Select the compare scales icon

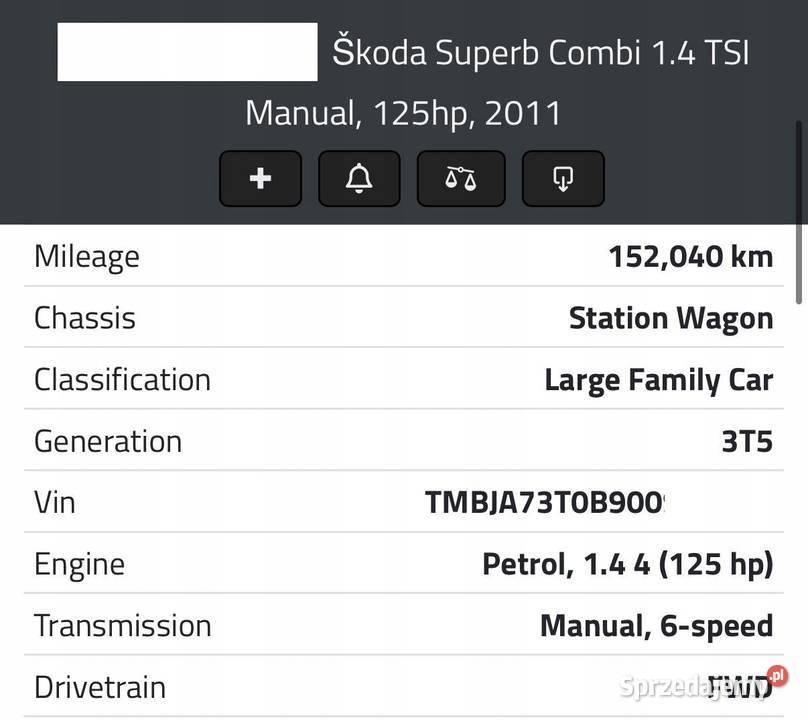click(461, 177)
